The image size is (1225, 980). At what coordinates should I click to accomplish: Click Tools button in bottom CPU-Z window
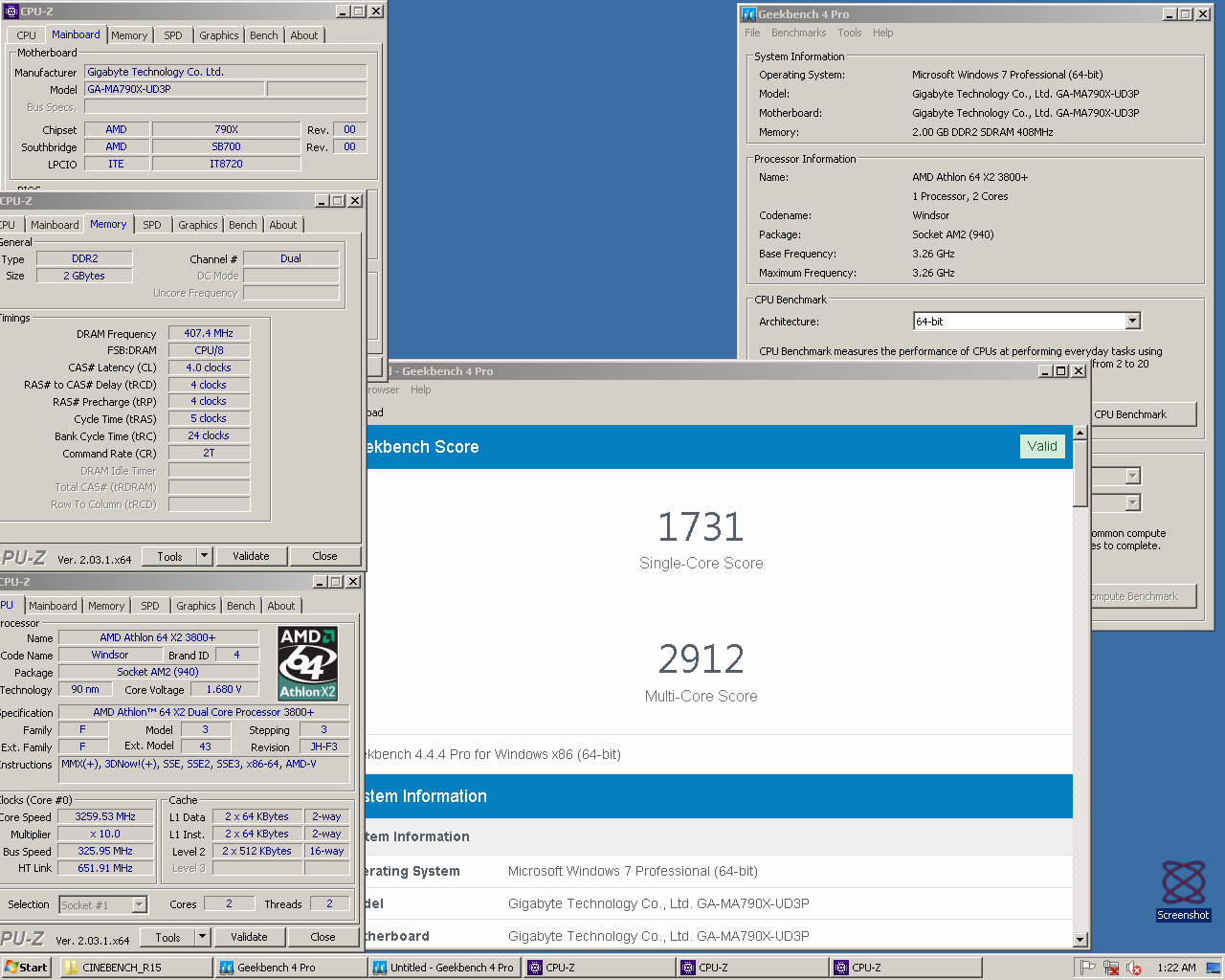coord(168,937)
